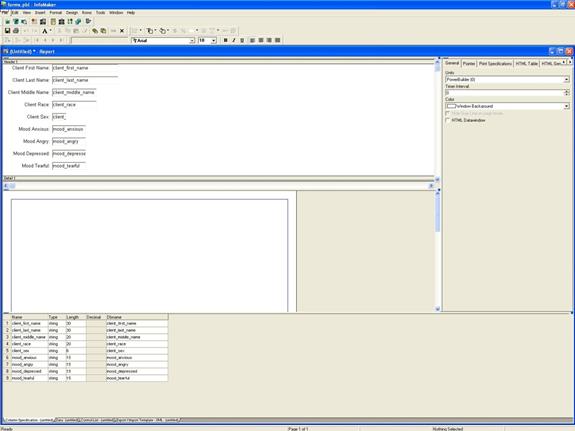
Task: Click the 'Client First Name:' label
Action: point(30,68)
